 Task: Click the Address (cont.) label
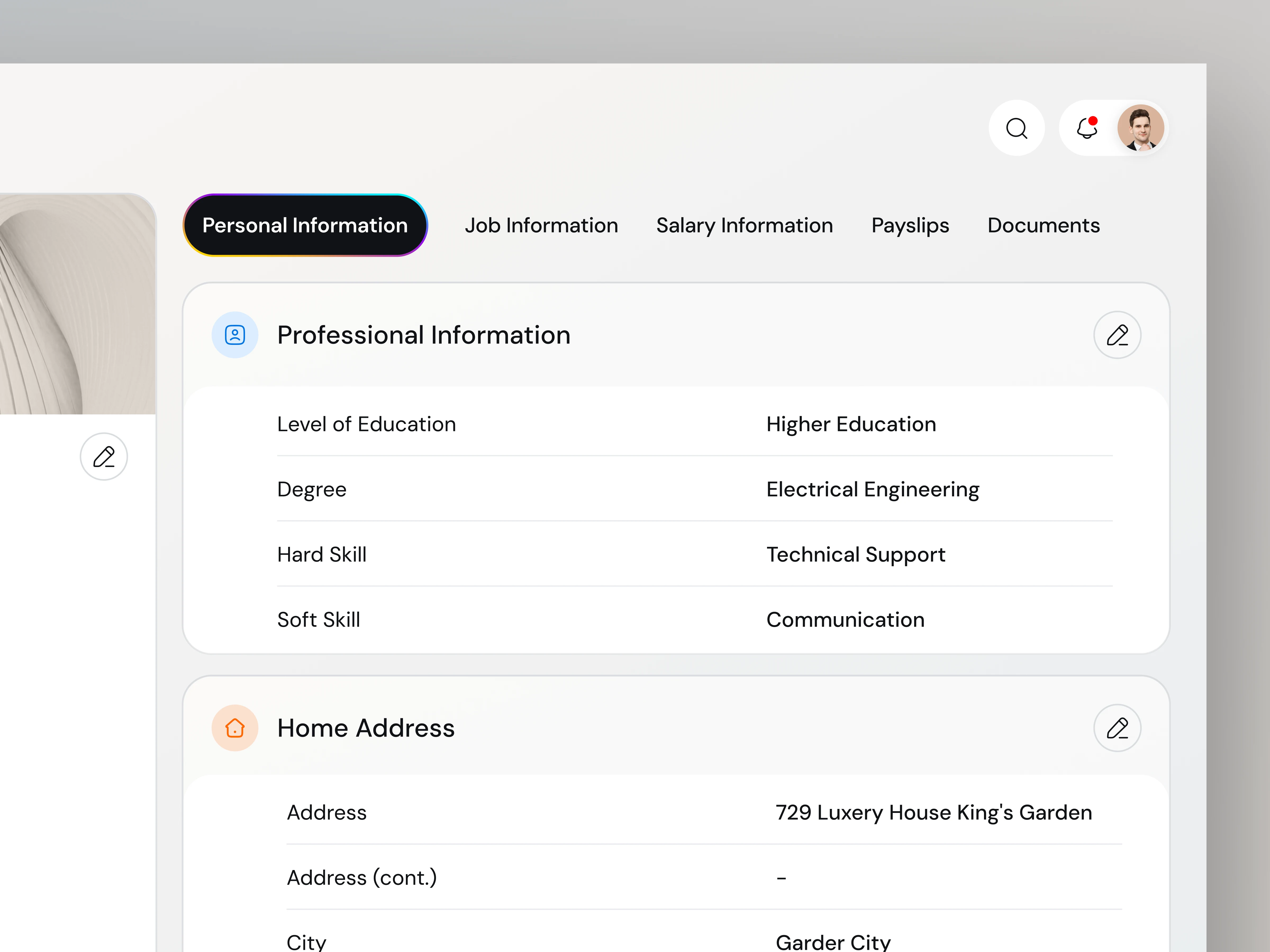click(x=362, y=877)
